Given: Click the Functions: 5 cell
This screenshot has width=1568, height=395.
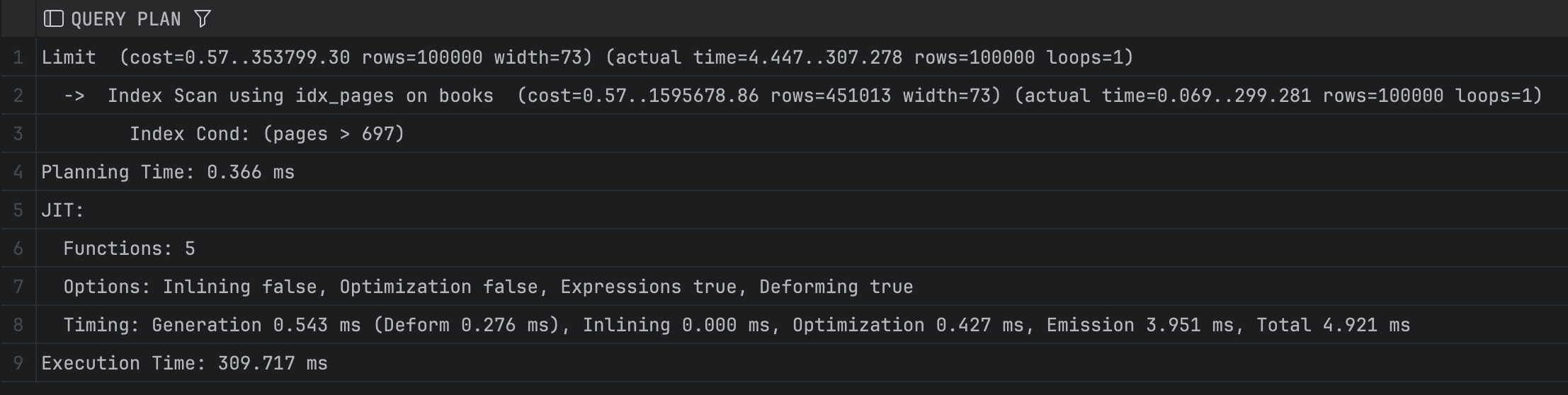Looking at the screenshot, I should pos(129,248).
